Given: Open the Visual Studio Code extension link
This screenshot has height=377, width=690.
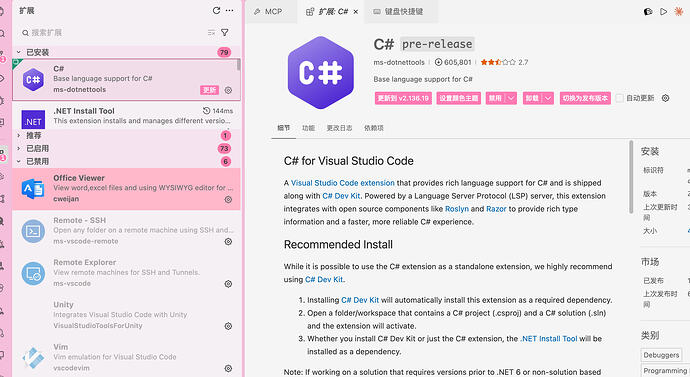Looking at the screenshot, I should point(342,183).
